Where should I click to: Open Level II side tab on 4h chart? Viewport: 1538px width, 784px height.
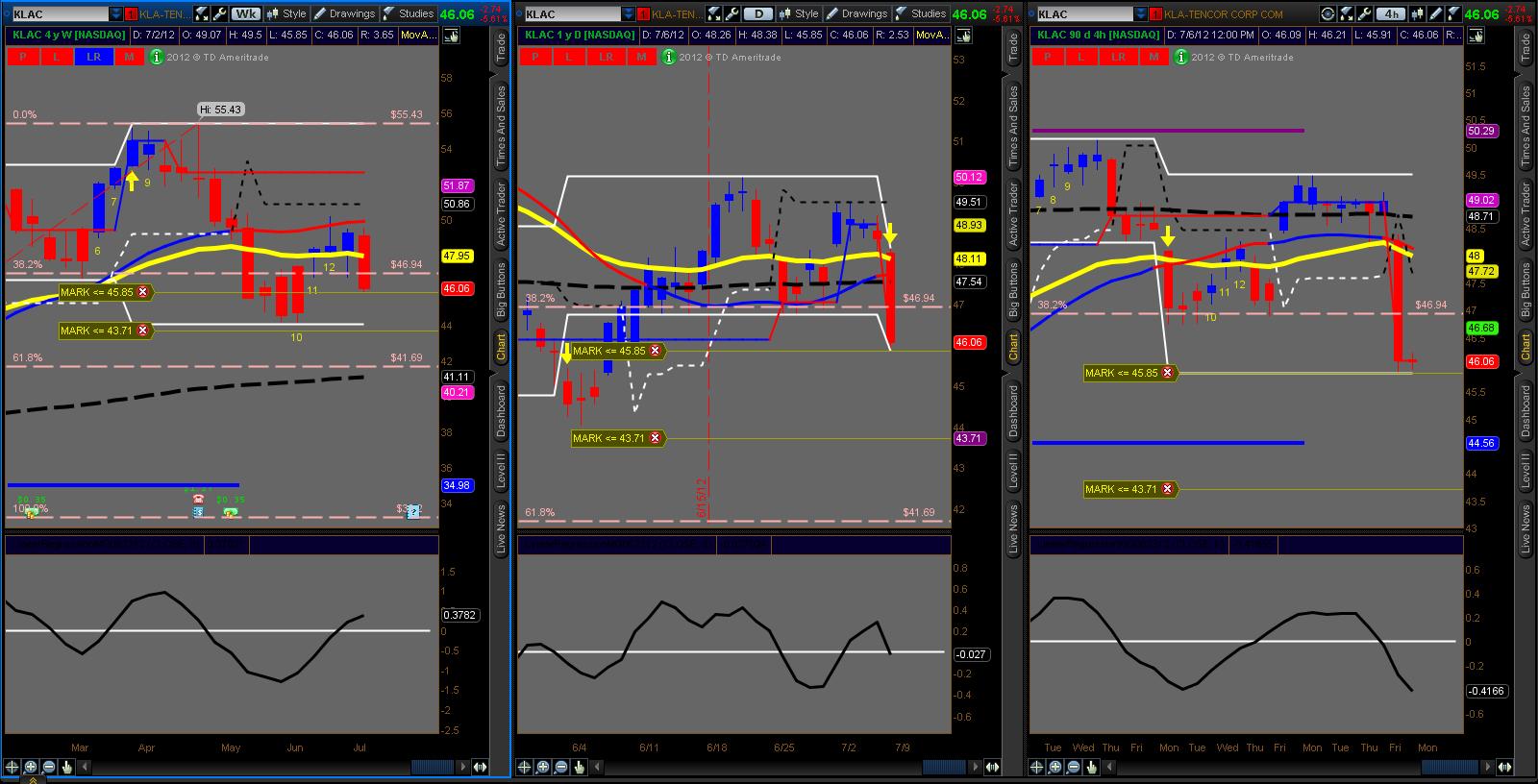[x=1526, y=470]
